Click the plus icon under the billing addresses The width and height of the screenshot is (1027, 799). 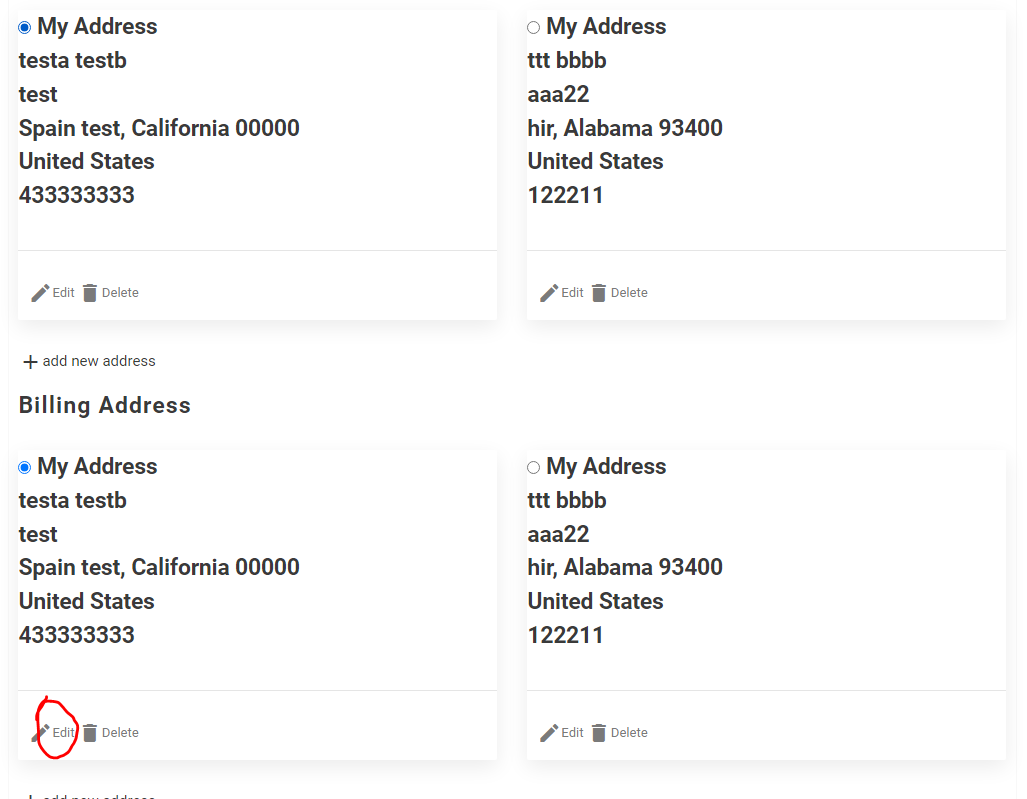tap(28, 795)
